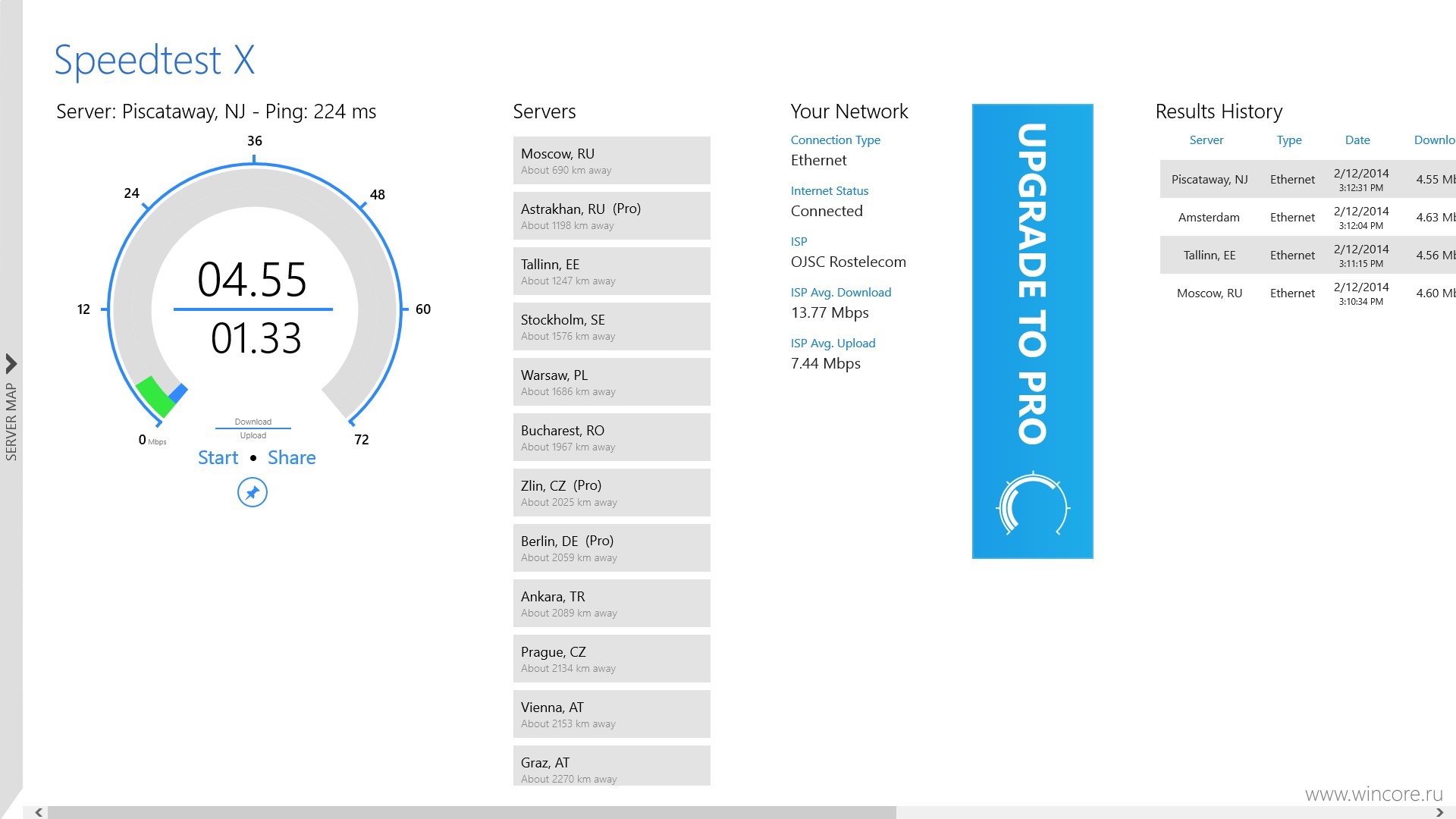Click the download speed value 04.55
The width and height of the screenshot is (1456, 819).
tap(253, 280)
